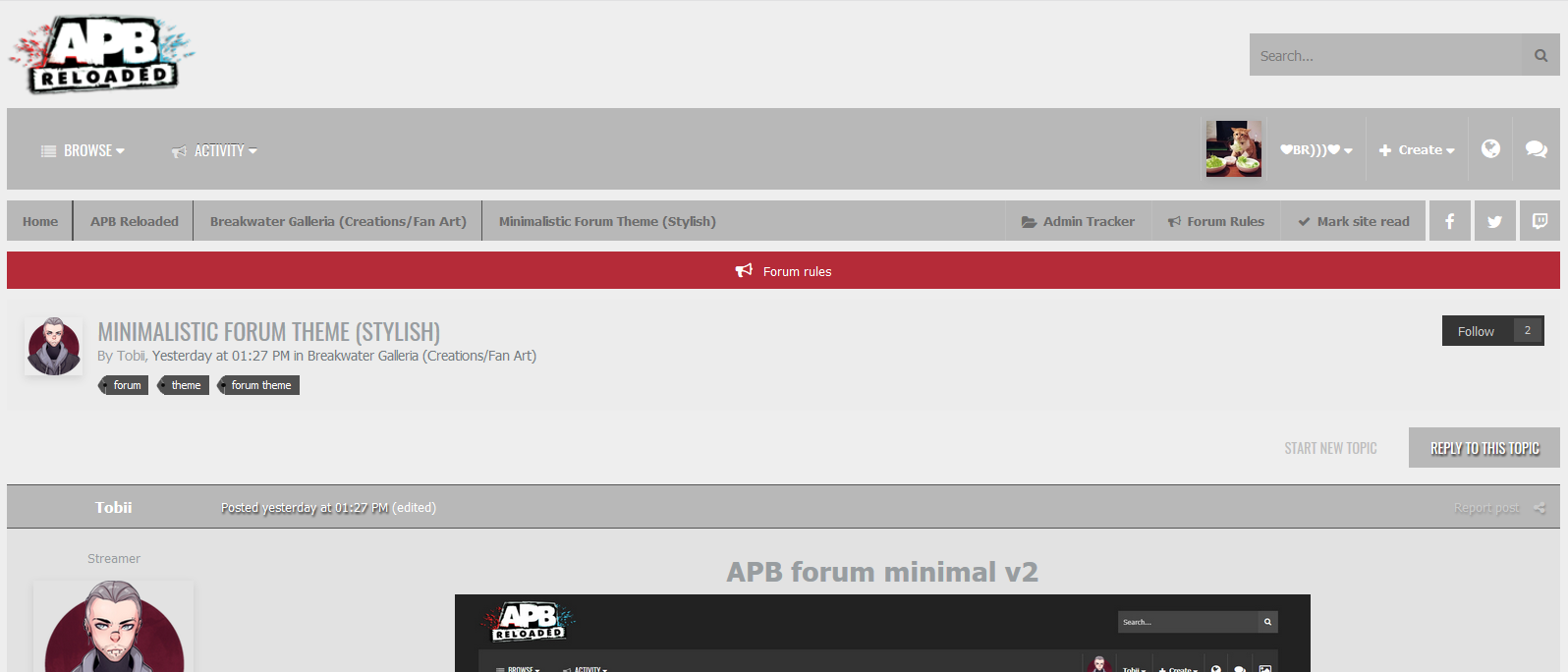Open the messages chat bubble icon
Image resolution: width=1568 pixels, height=672 pixels.
(x=1536, y=149)
